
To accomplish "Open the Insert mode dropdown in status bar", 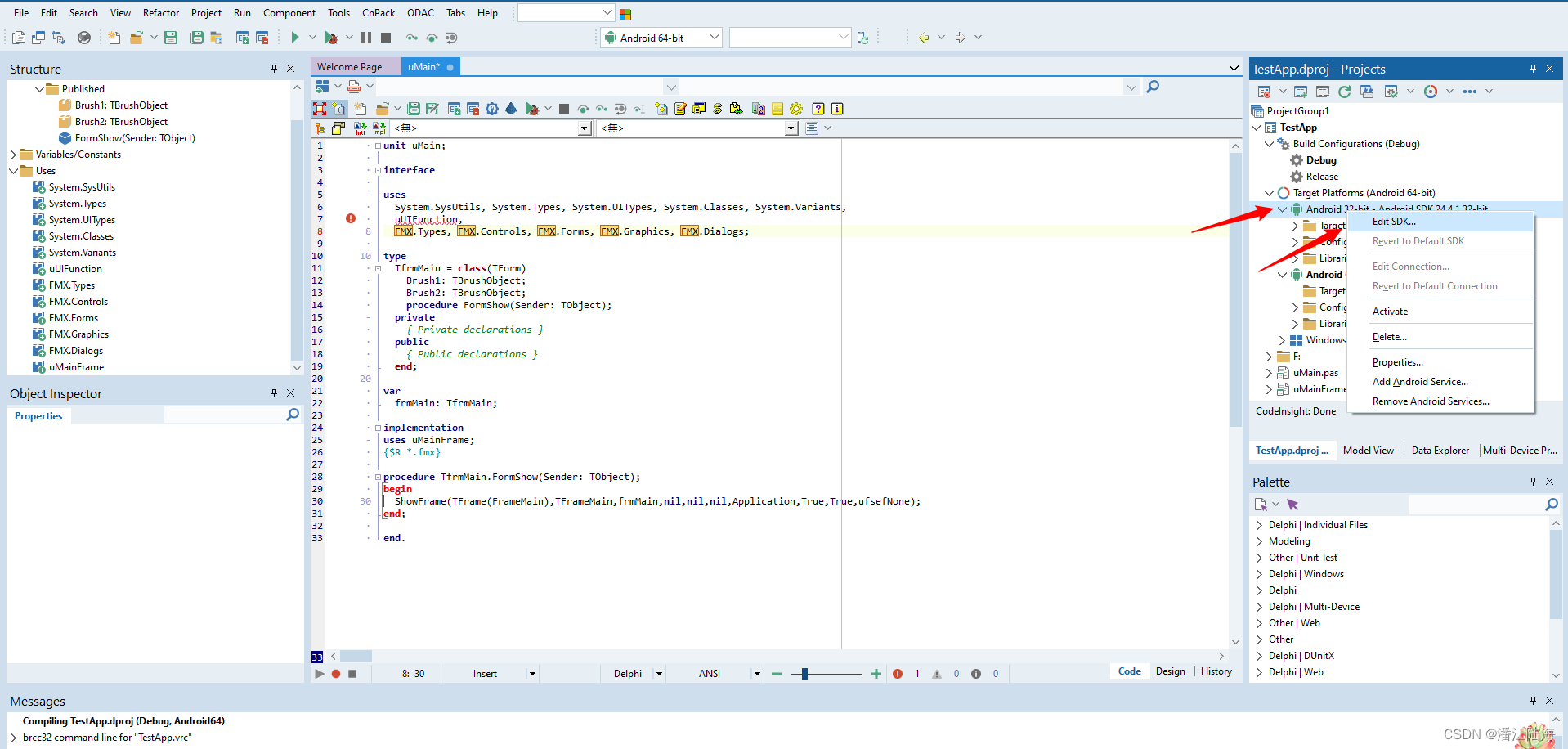I will click(x=532, y=674).
